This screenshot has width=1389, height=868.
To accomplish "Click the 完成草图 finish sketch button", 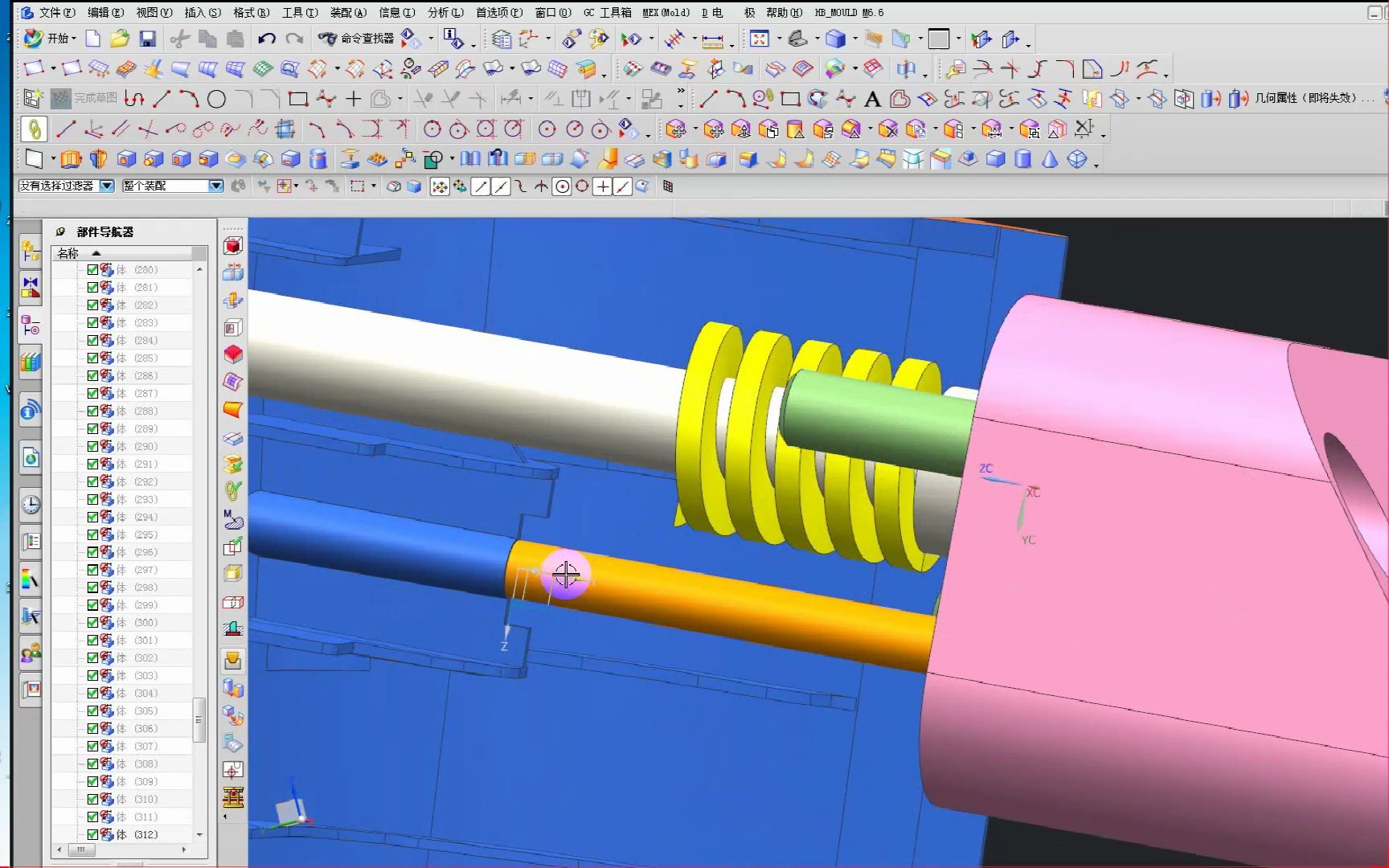I will pos(84,99).
